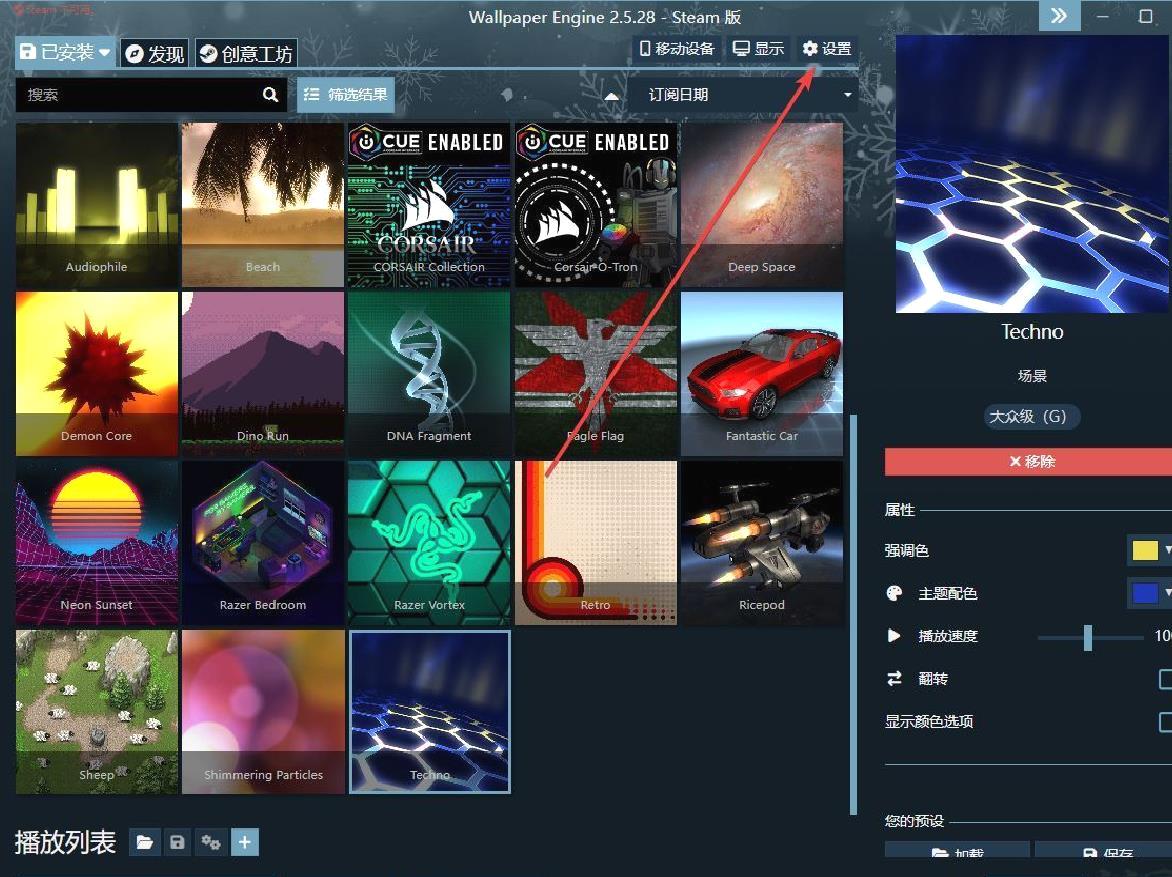Select the Razer Bedroom wallpaper
This screenshot has height=877, width=1172.
tap(263, 543)
